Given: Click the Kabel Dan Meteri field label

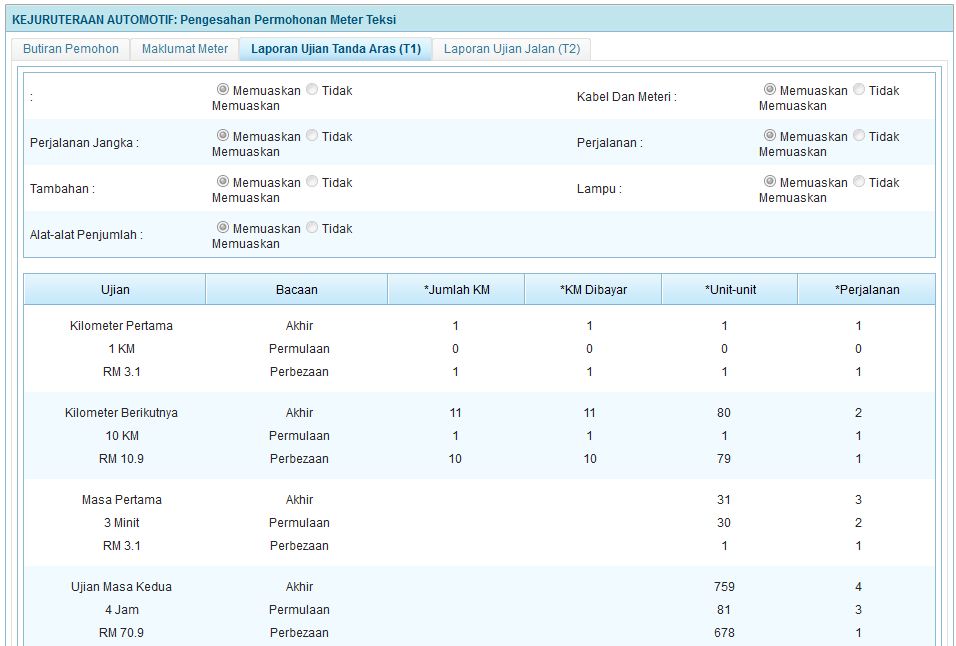Looking at the screenshot, I should pyautogui.click(x=626, y=97).
